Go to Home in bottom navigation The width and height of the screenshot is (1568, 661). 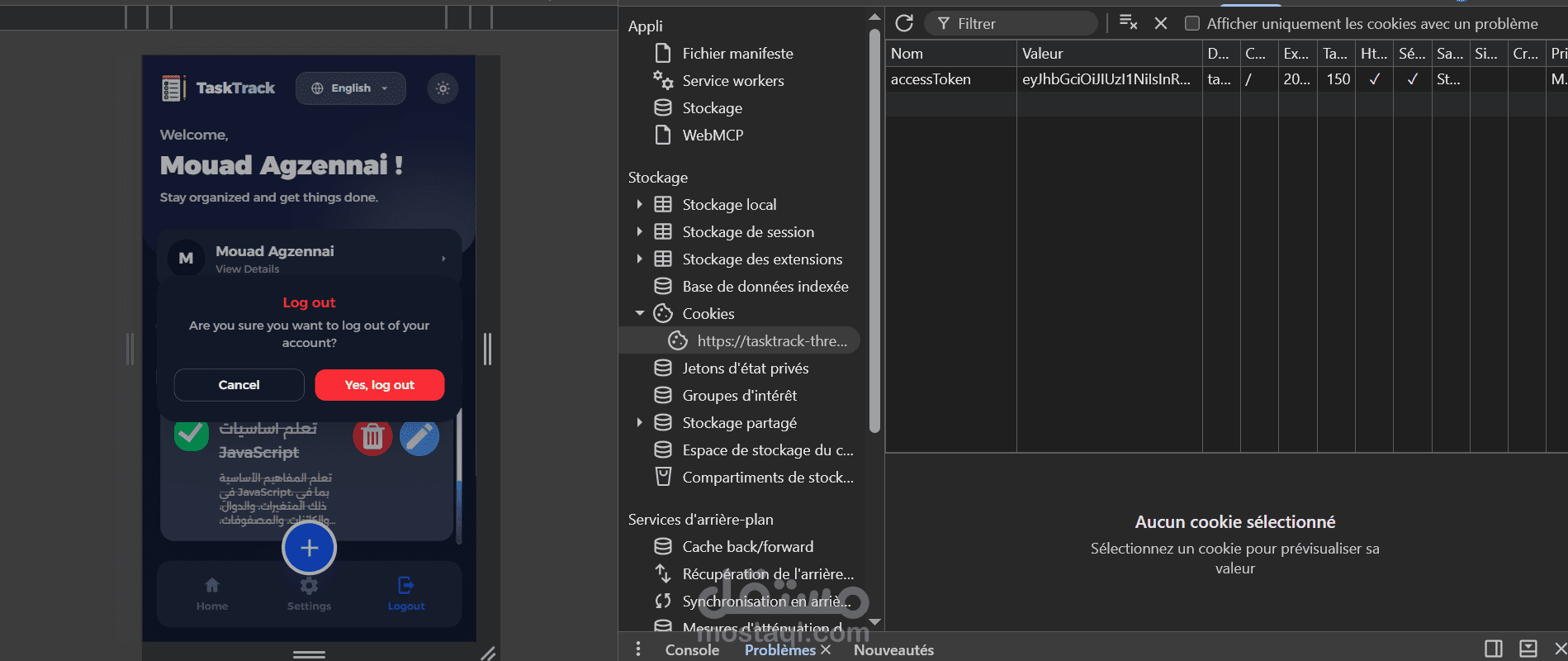pos(212,594)
